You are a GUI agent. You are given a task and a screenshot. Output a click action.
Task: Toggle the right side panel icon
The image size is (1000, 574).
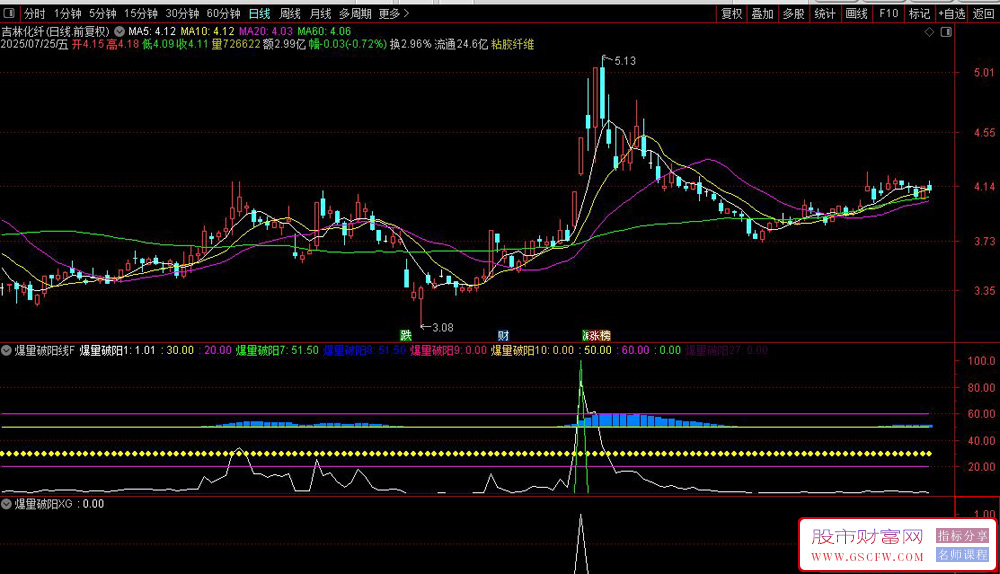(x=946, y=32)
